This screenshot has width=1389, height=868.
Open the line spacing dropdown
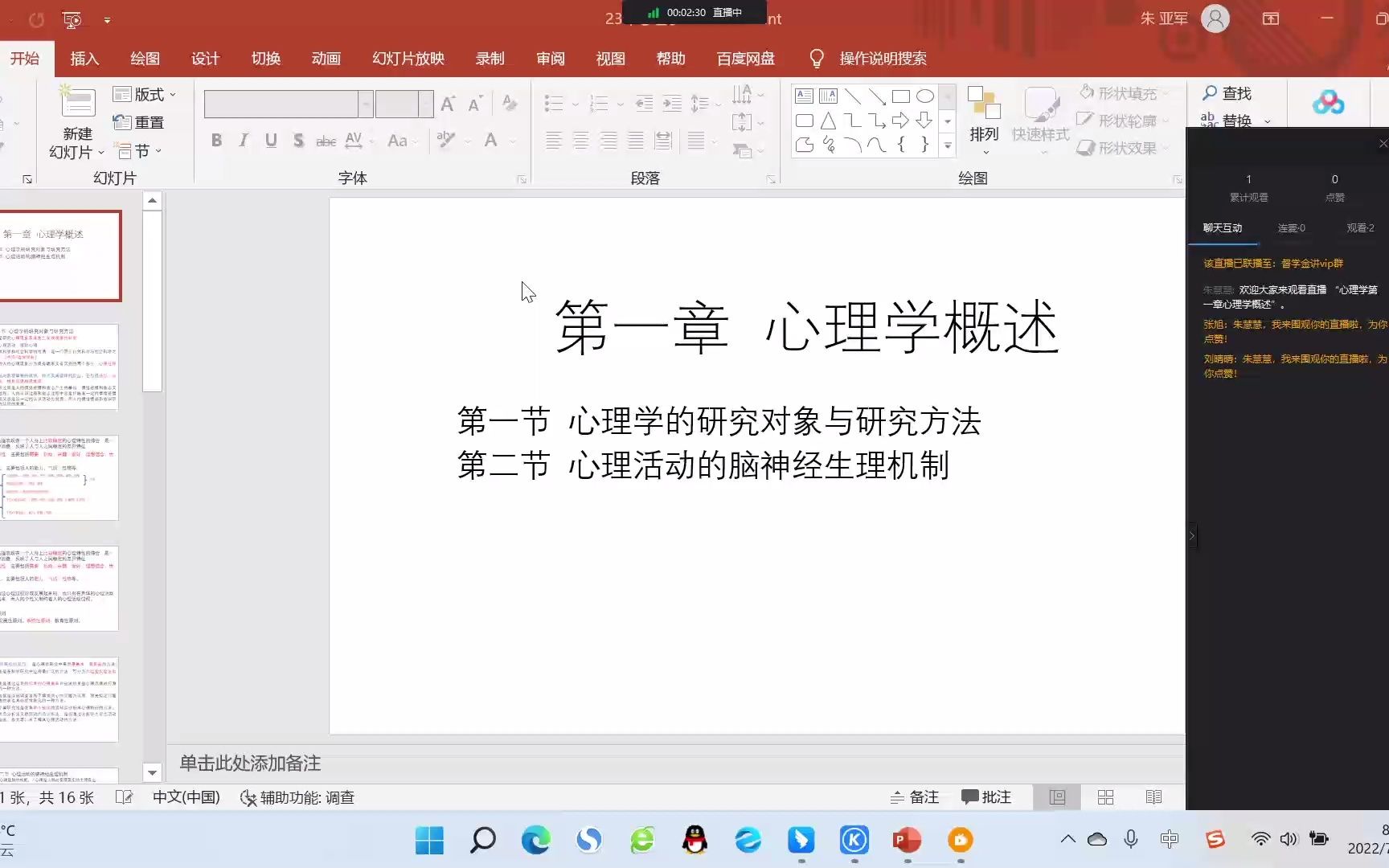pos(705,104)
